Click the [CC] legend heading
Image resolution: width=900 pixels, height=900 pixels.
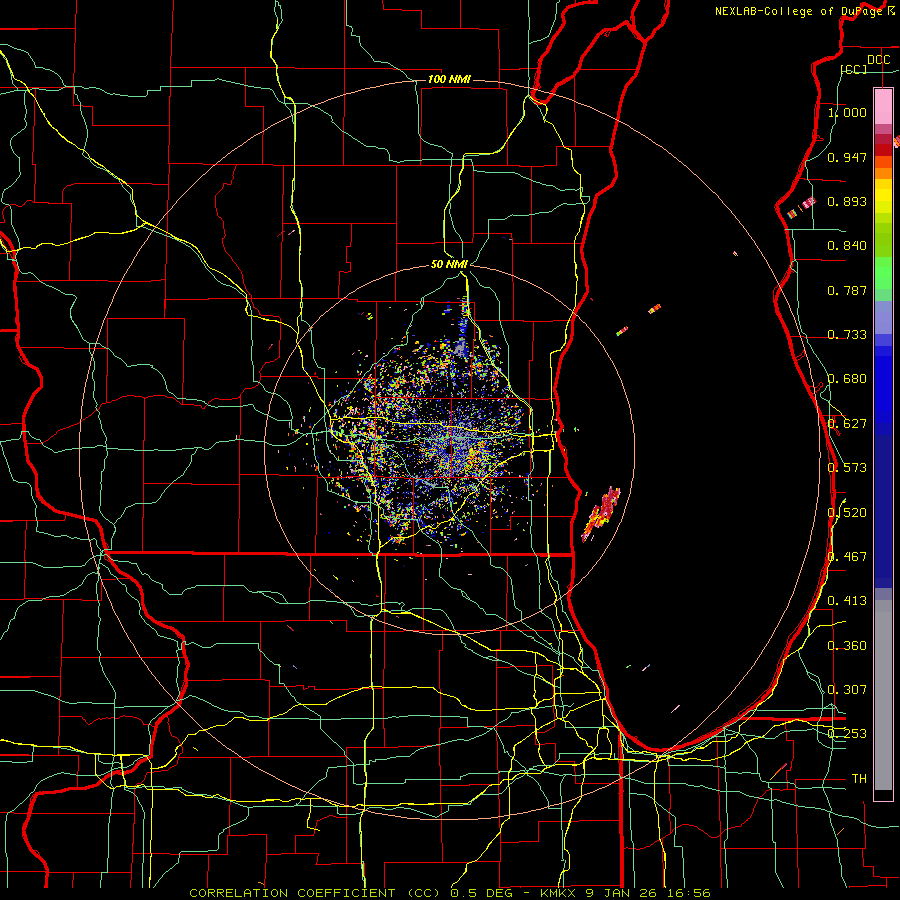[854, 69]
